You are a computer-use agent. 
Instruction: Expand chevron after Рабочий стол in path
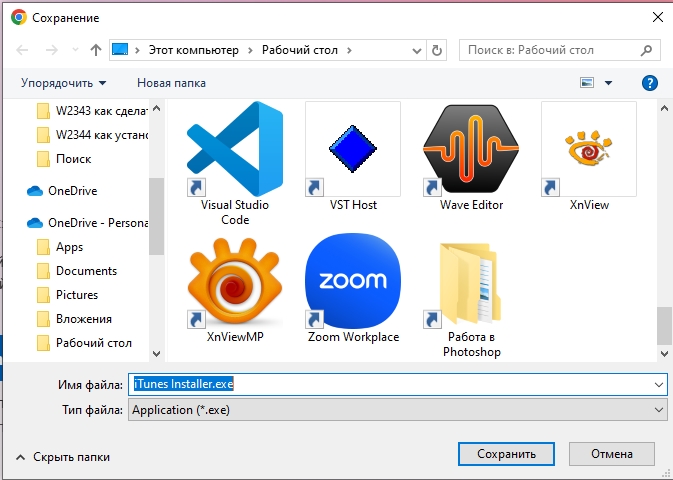349,50
